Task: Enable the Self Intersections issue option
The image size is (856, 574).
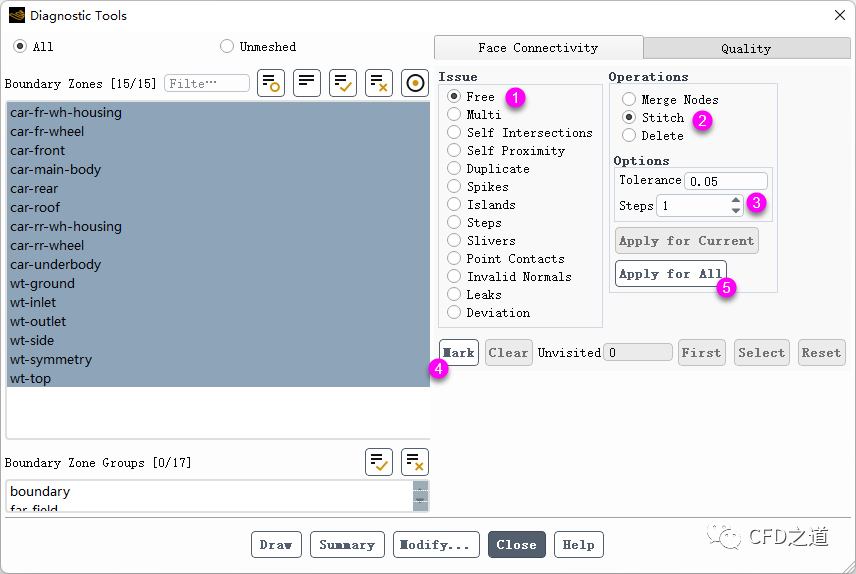Action: coord(454,133)
